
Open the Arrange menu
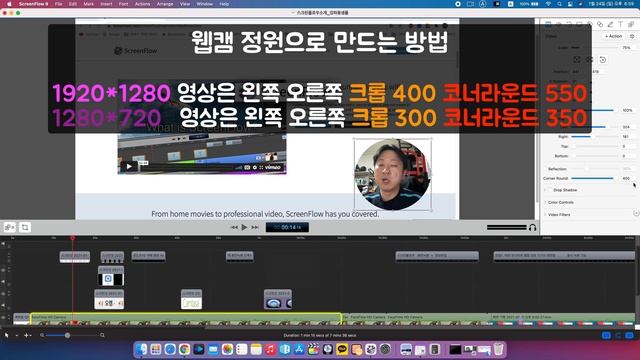(x=165, y=4)
